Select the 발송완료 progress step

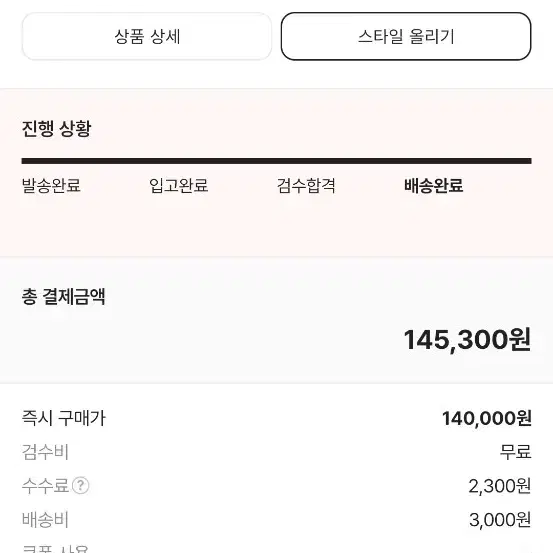(x=51, y=186)
